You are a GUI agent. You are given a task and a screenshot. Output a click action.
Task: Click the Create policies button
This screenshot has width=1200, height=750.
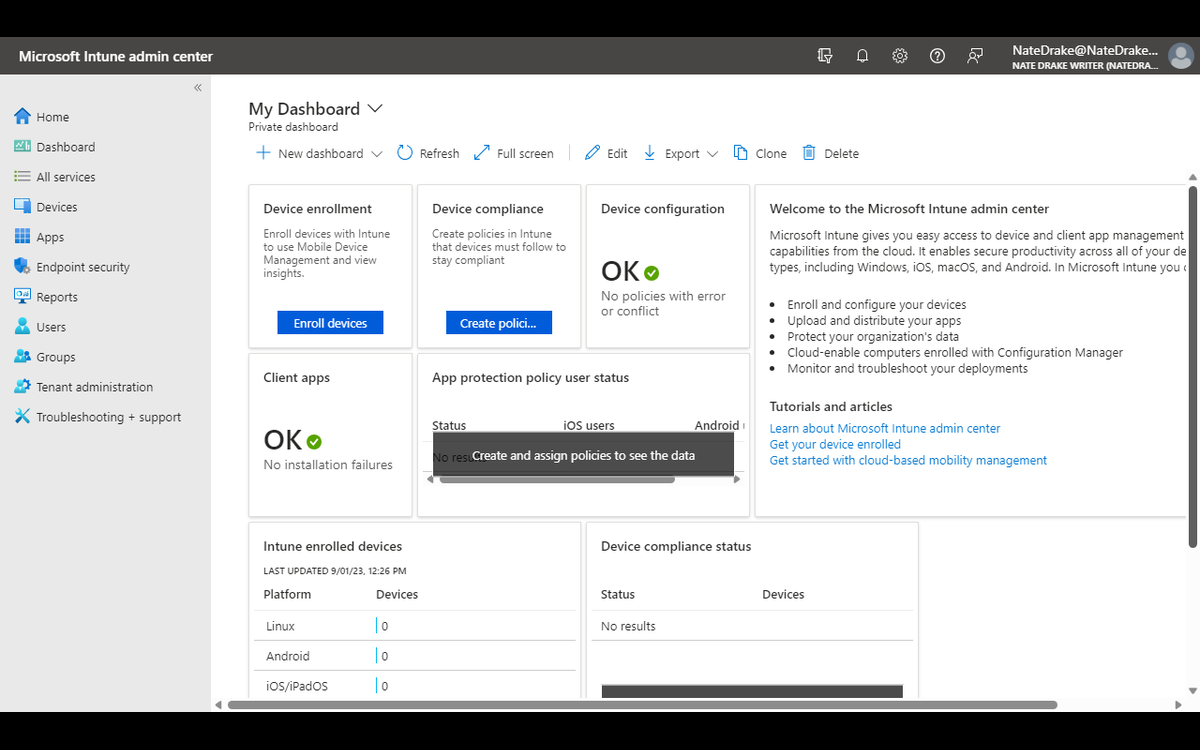pos(499,323)
